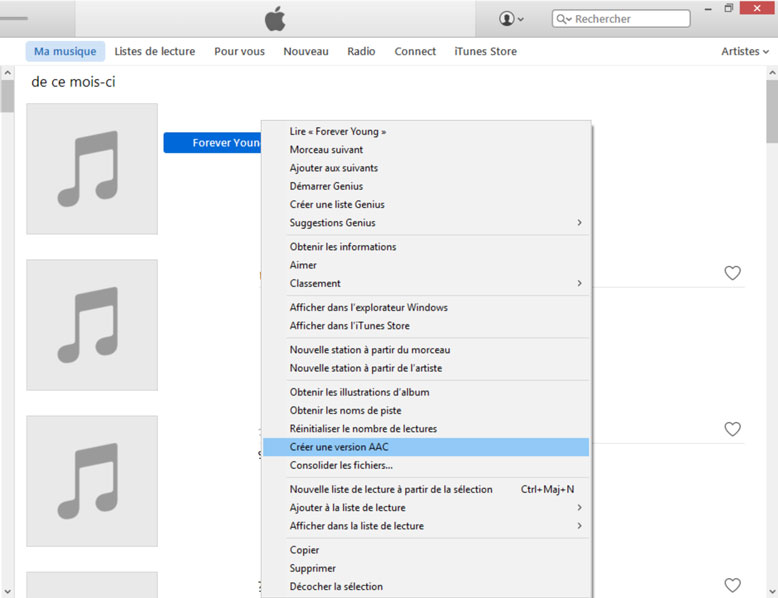Screen dimensions: 778x598
Task: Choose Créer une liste Genius
Action: 426,204
